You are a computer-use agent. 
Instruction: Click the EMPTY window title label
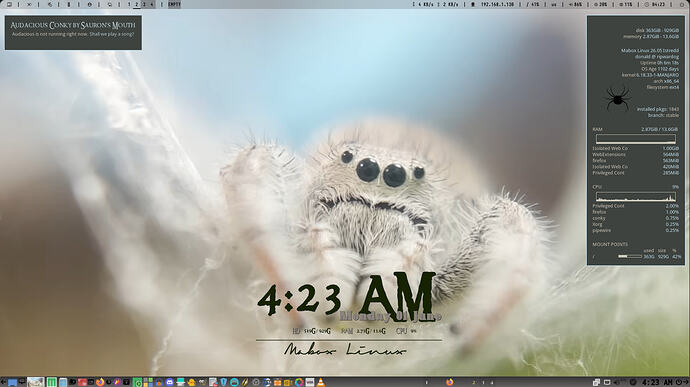[x=174, y=4]
